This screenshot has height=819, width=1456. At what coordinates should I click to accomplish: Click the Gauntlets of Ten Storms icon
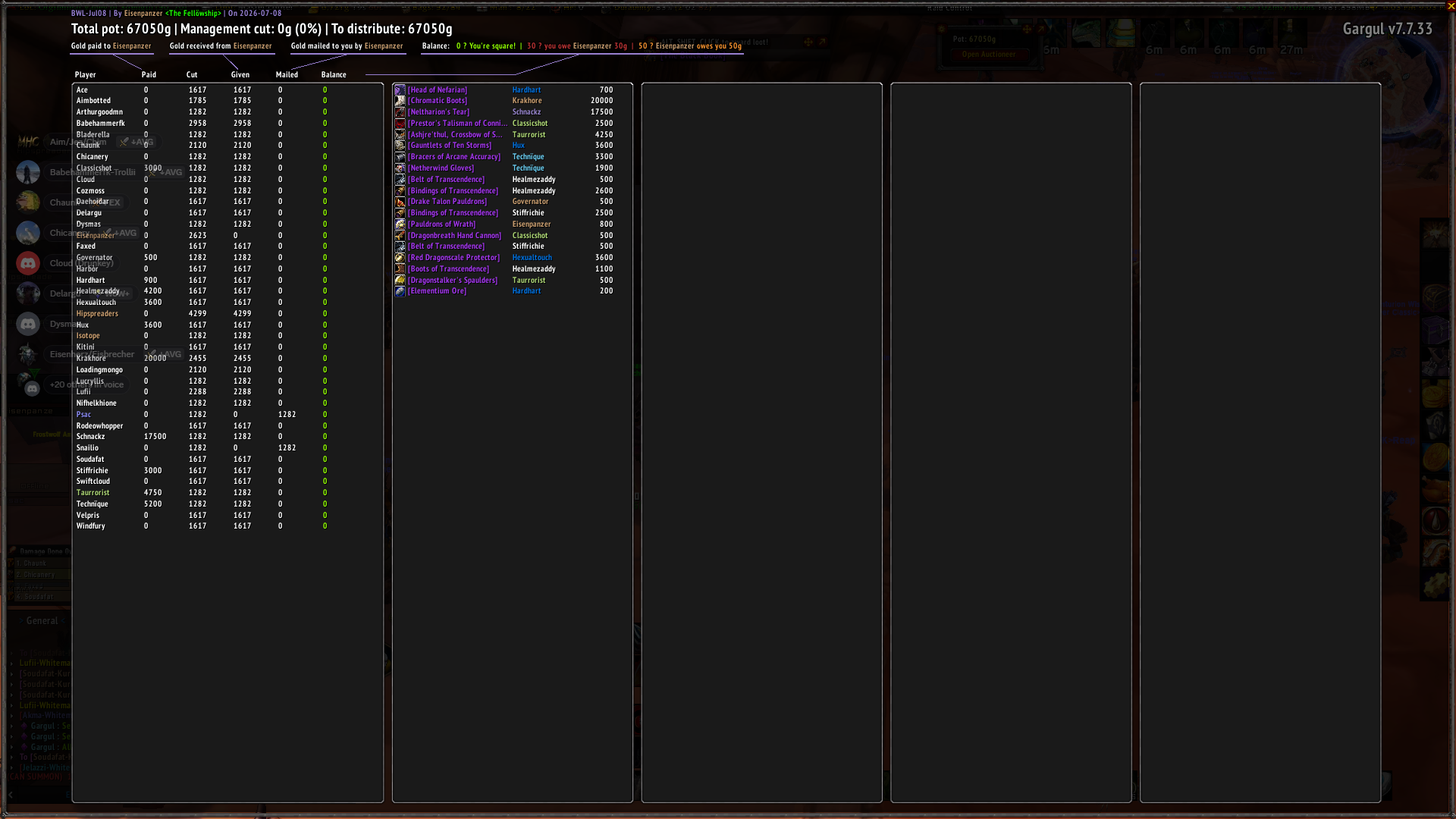(x=400, y=146)
